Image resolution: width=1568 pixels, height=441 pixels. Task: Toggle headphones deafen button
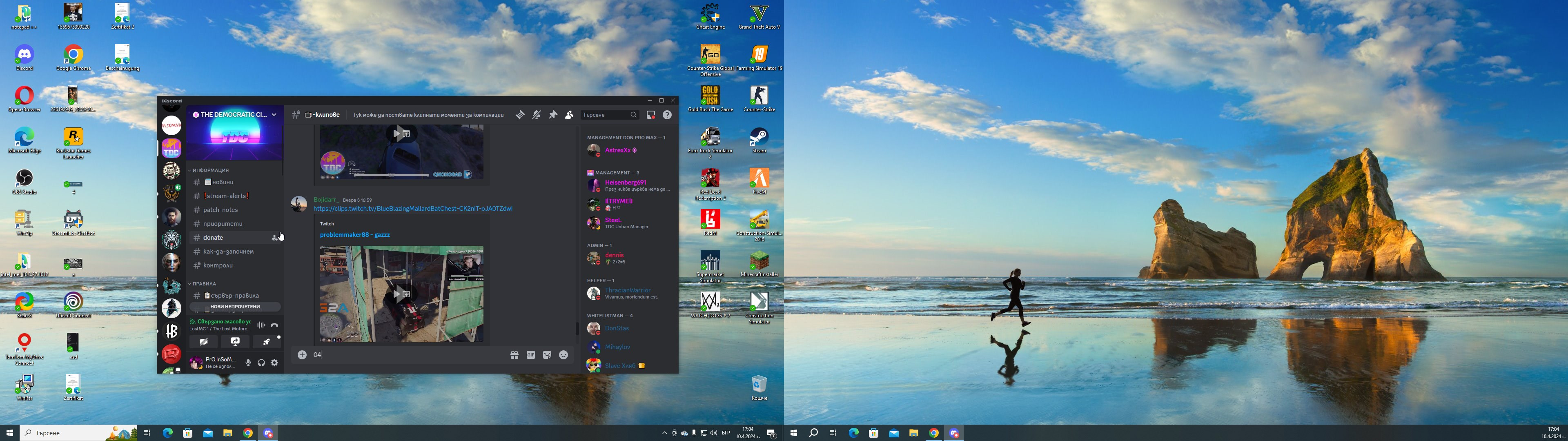(261, 363)
